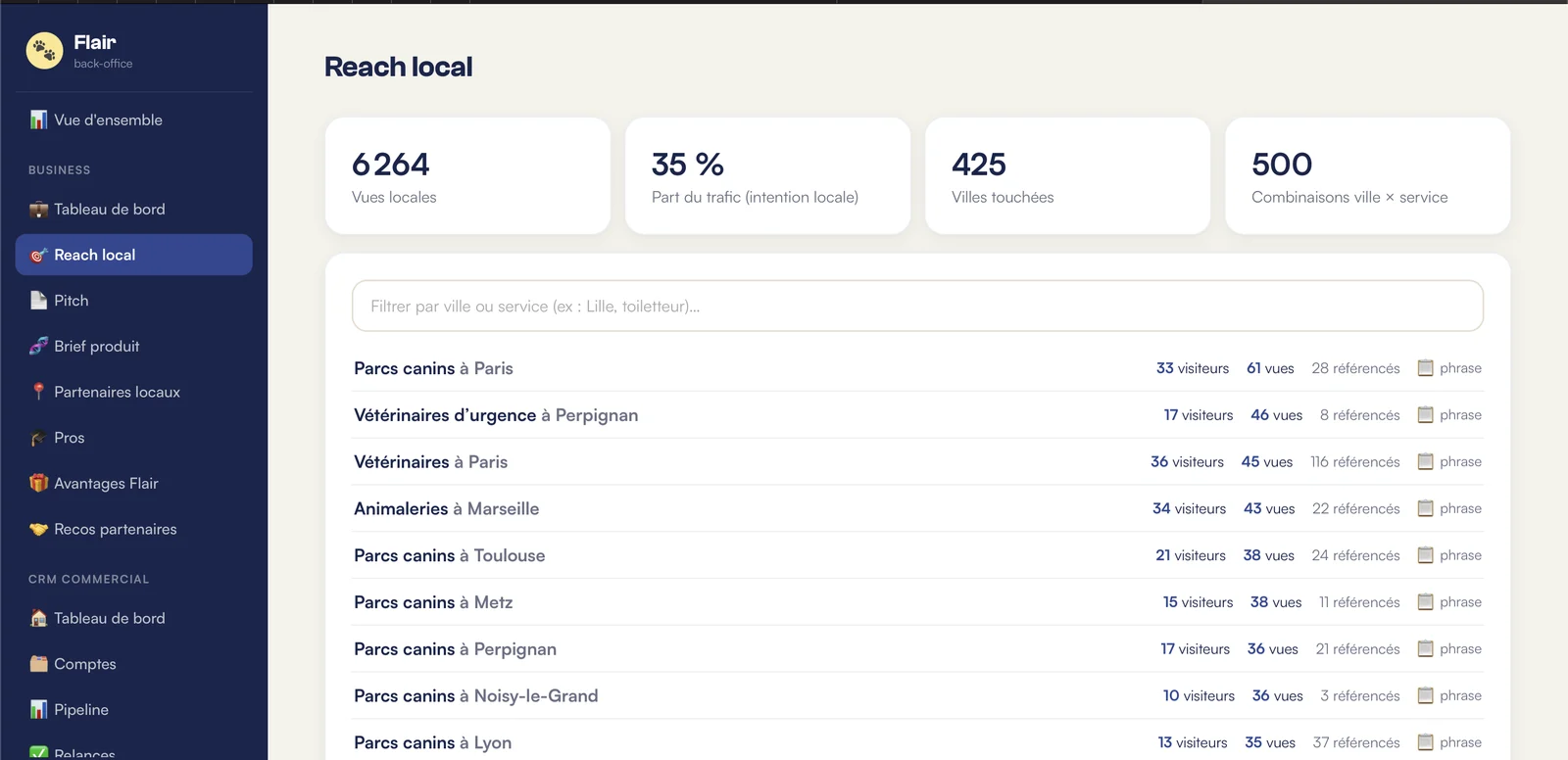Click "116 références" in Vétérinaires à Paris row
This screenshot has height=760, width=1568.
point(1354,461)
